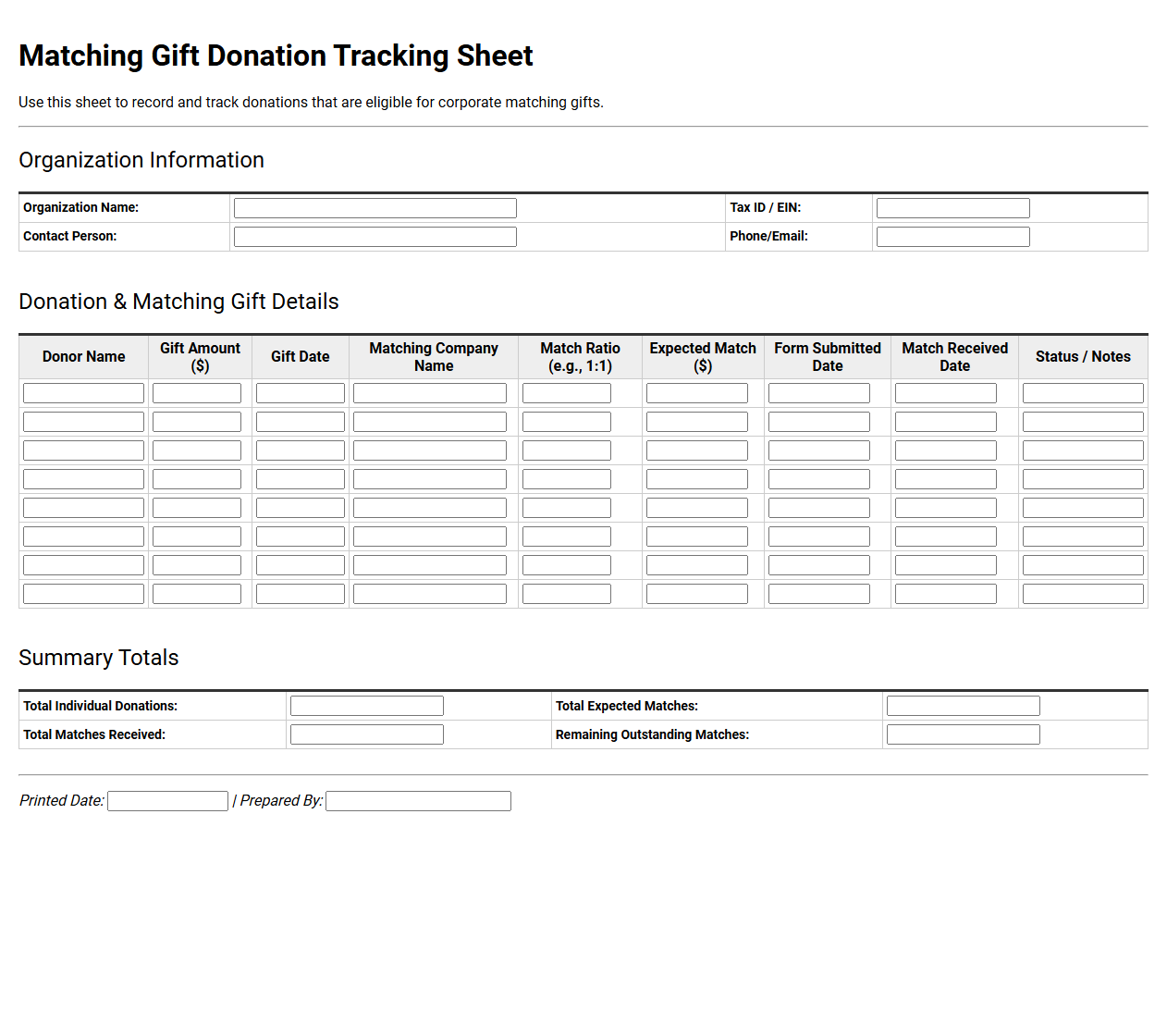The width and height of the screenshot is (1167, 1036).
Task: Focus the second row Donor Name field
Action: click(x=83, y=422)
